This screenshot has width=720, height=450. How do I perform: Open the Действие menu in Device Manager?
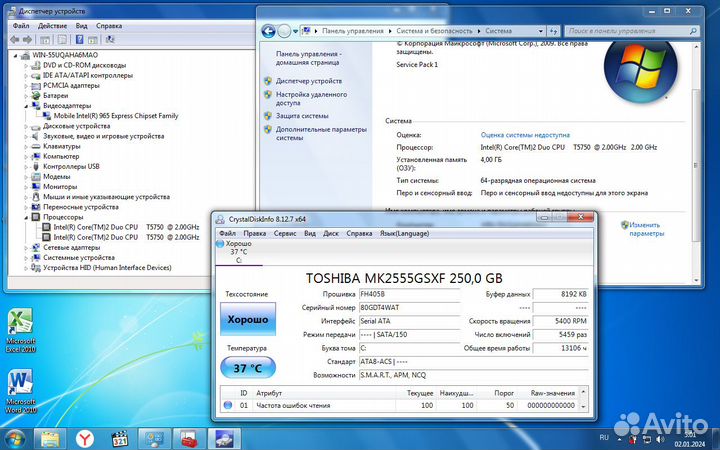pos(52,26)
